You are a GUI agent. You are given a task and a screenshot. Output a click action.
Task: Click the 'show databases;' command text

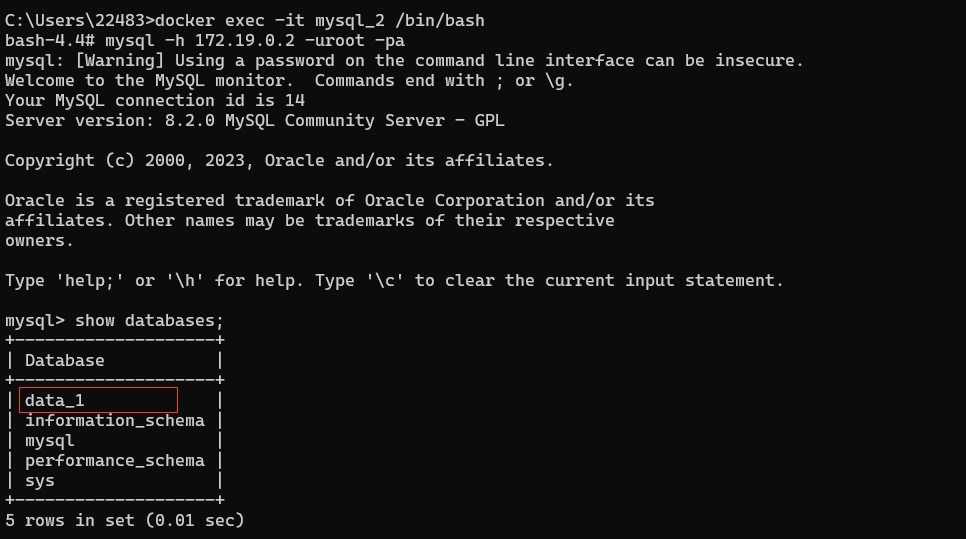149,321
